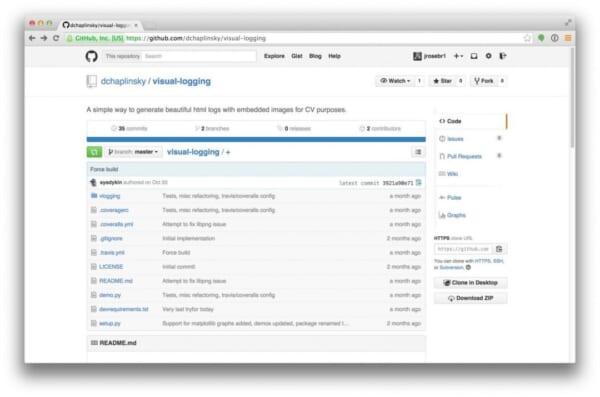Go to Explore in the top navigation
Screen dimensions: 600x397
click(274, 56)
